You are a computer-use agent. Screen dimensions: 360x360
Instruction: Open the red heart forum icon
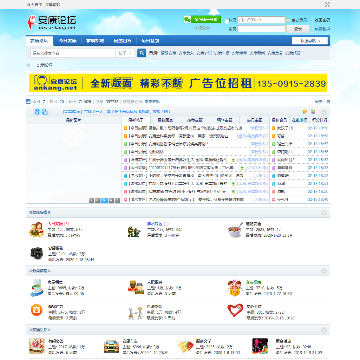235,310
